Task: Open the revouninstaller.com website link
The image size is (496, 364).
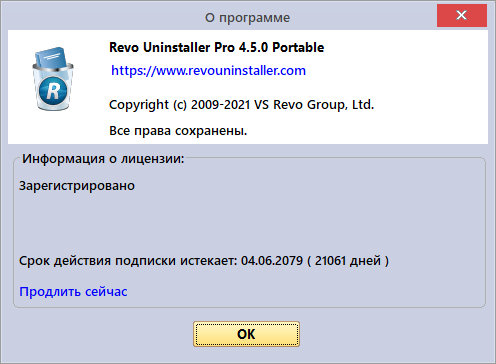Action: (208, 70)
